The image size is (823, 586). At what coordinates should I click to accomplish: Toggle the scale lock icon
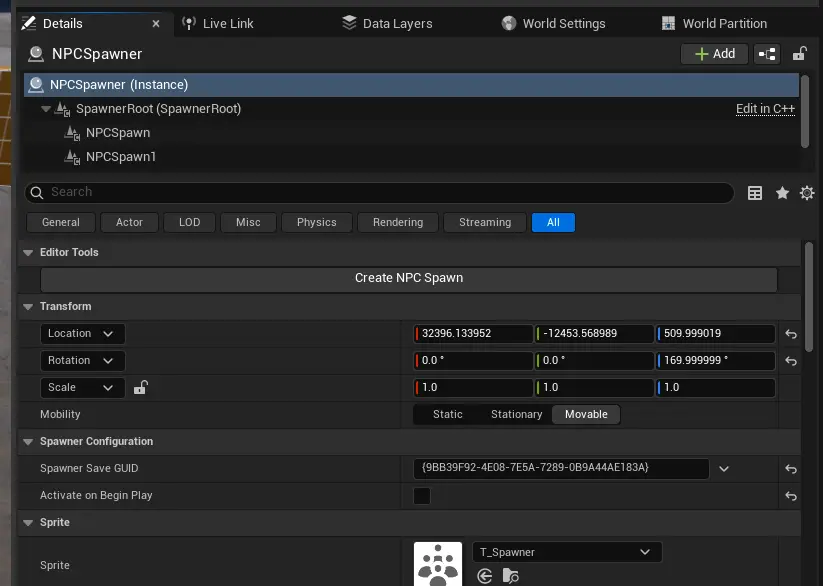pos(141,388)
